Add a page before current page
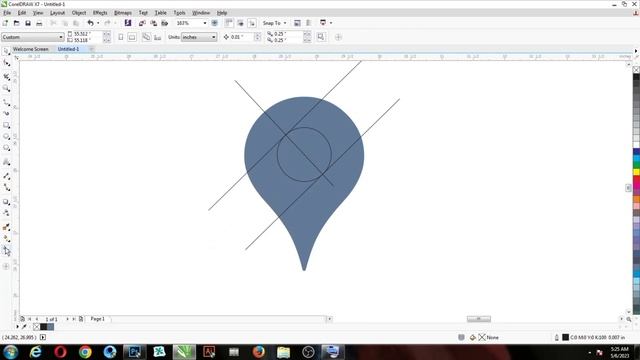The height and width of the screenshot is (360, 640). (x=22, y=319)
